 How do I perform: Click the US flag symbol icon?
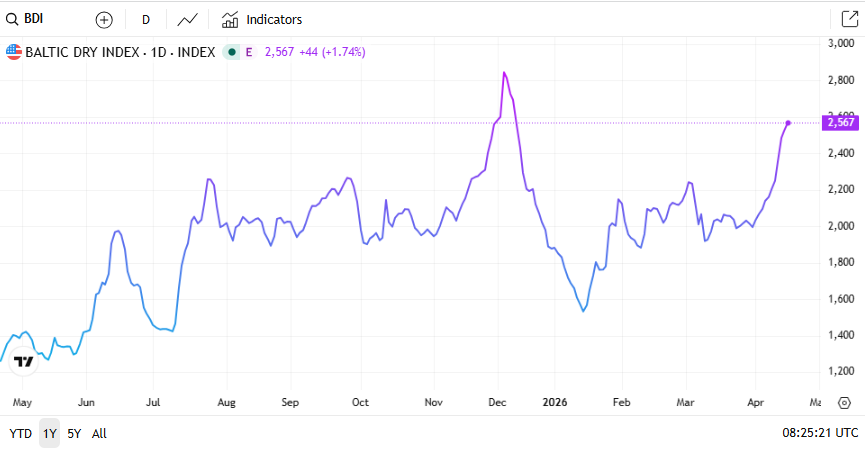point(14,52)
